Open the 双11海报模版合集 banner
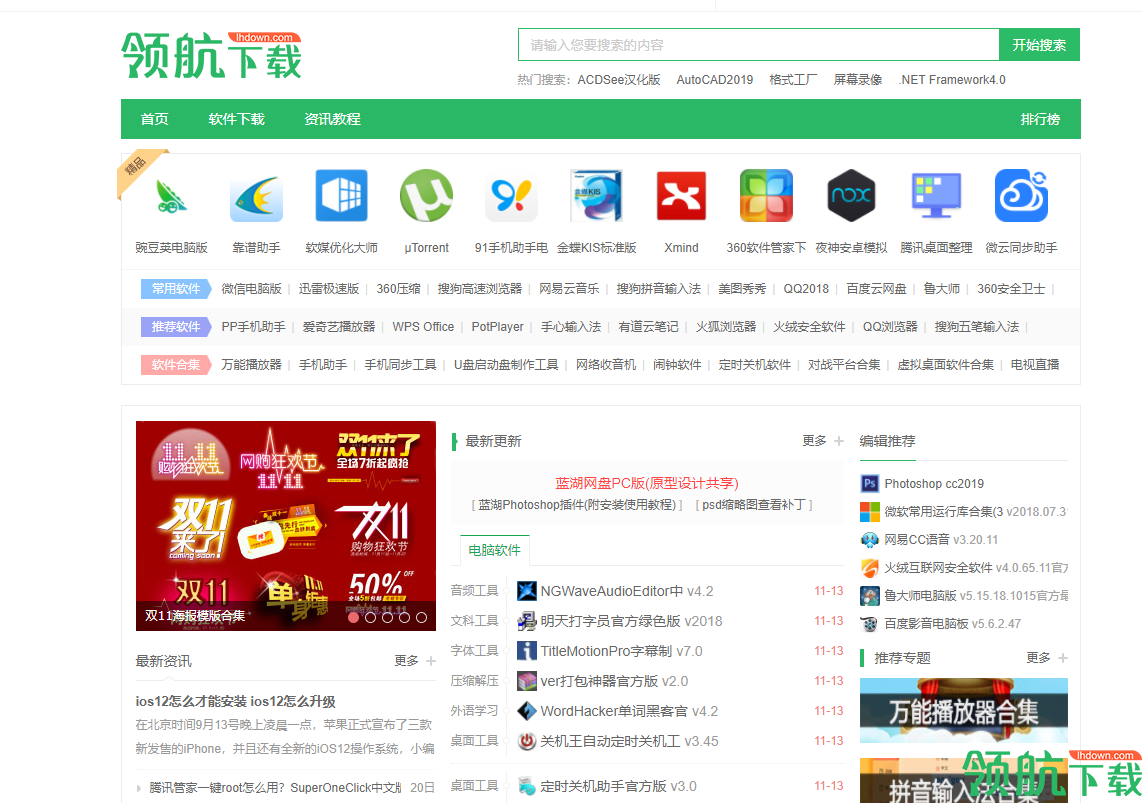The image size is (1142, 803). (x=286, y=526)
